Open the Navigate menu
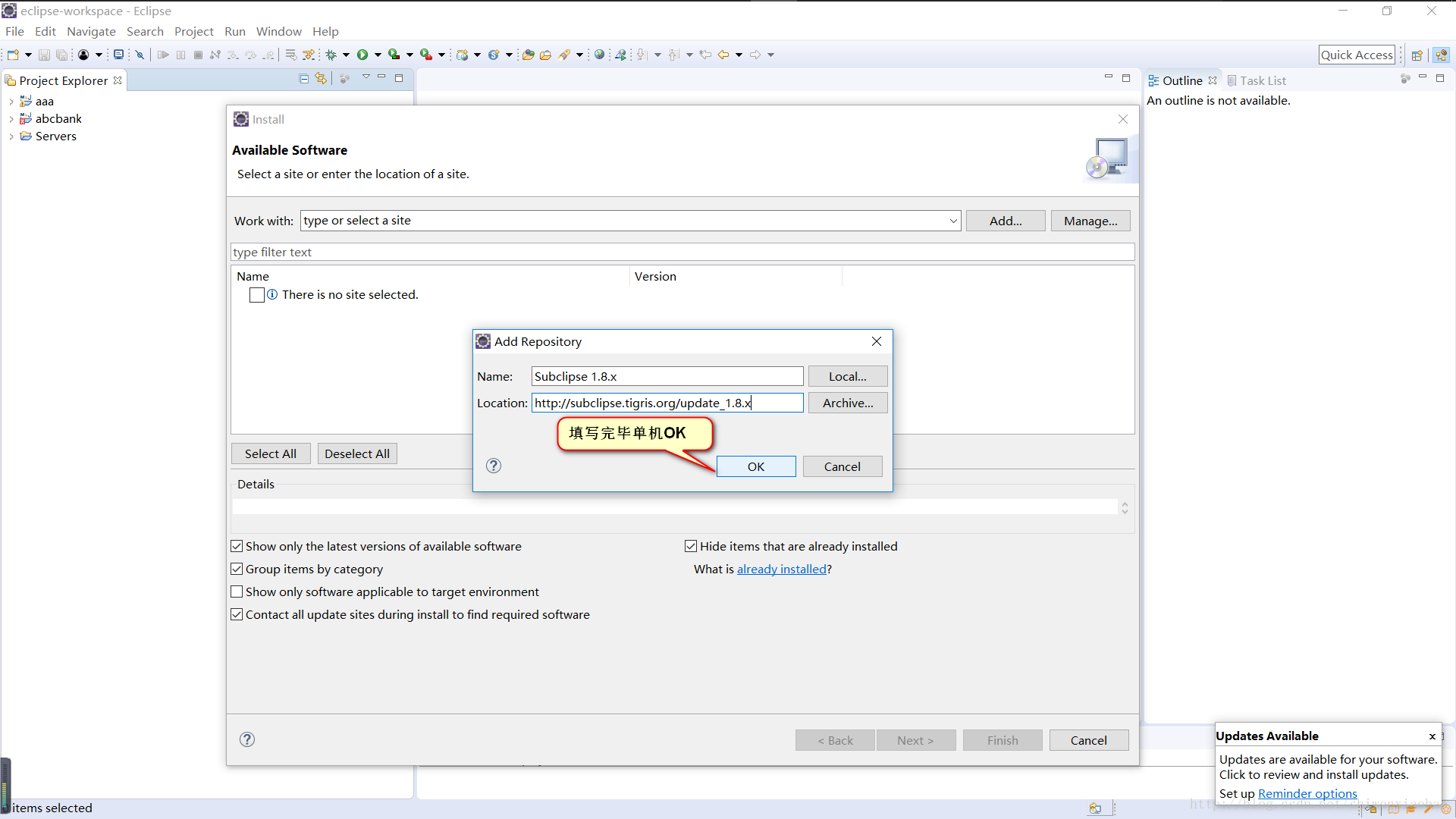1456x819 pixels. coord(91,31)
